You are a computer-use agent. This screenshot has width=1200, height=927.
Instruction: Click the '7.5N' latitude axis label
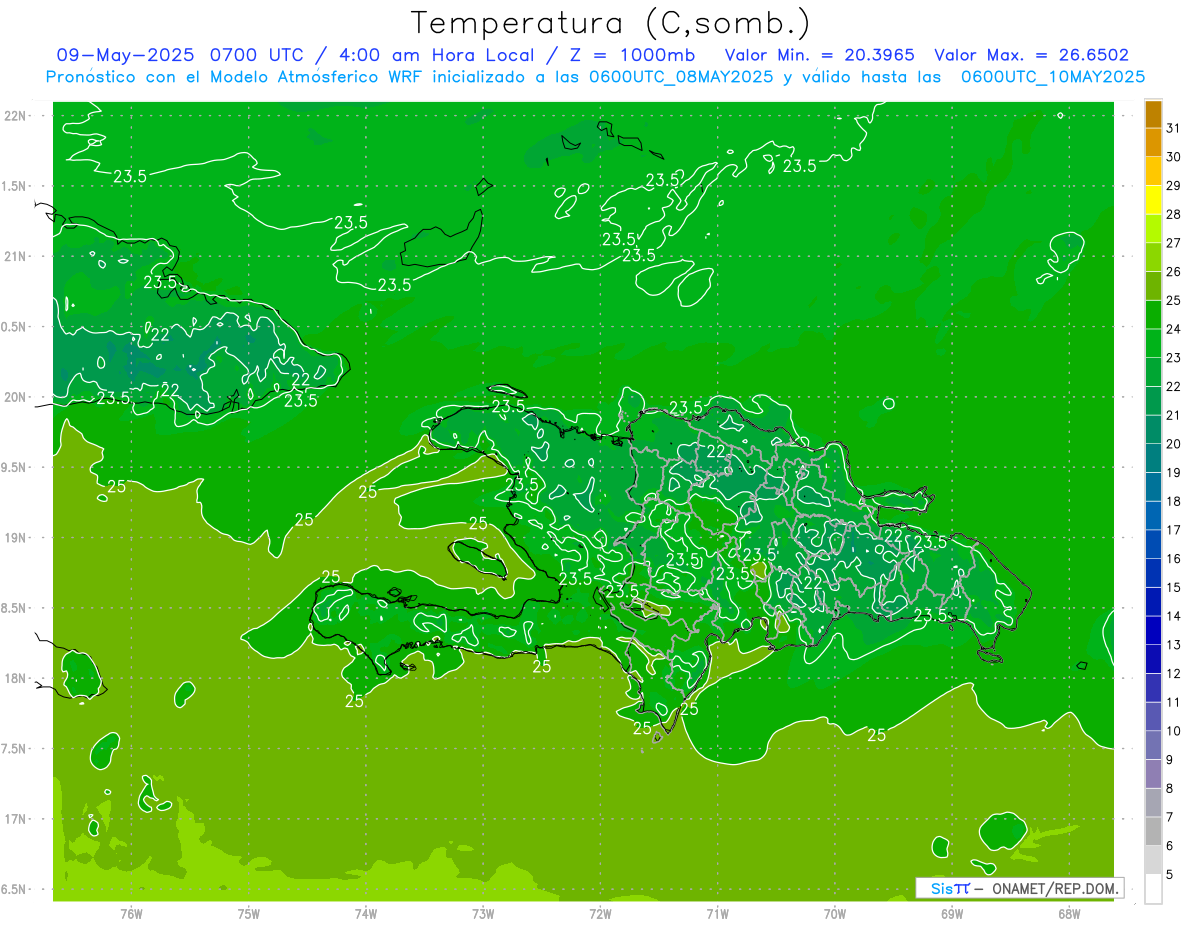pos(14,749)
